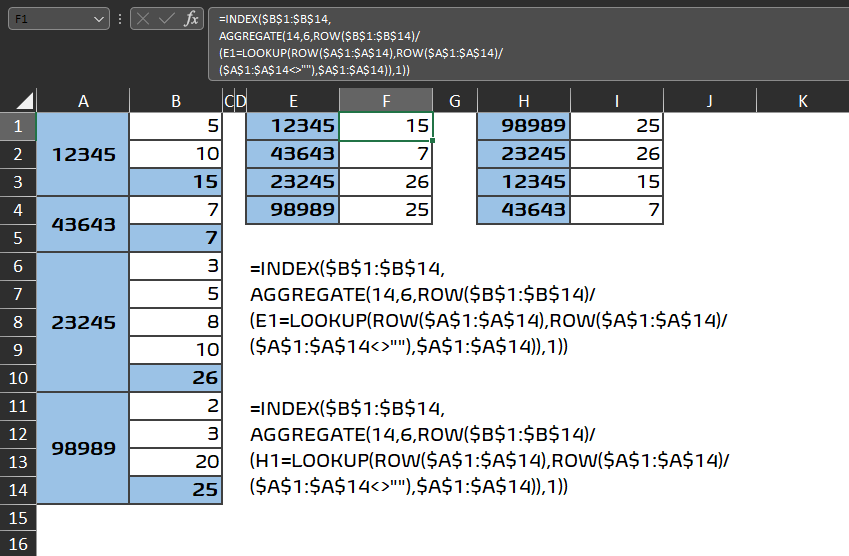The width and height of the screenshot is (849, 556).
Task: Select column G header
Action: [x=455, y=101]
